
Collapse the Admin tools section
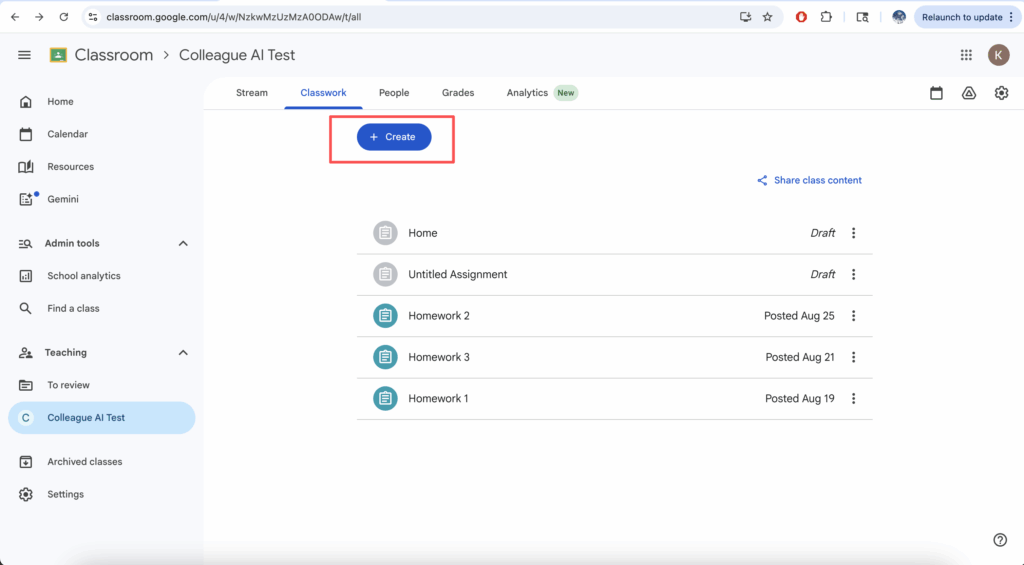183,243
